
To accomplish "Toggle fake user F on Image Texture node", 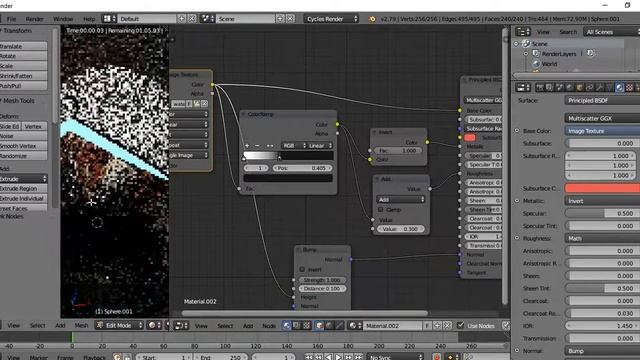I will pyautogui.click(x=189, y=104).
